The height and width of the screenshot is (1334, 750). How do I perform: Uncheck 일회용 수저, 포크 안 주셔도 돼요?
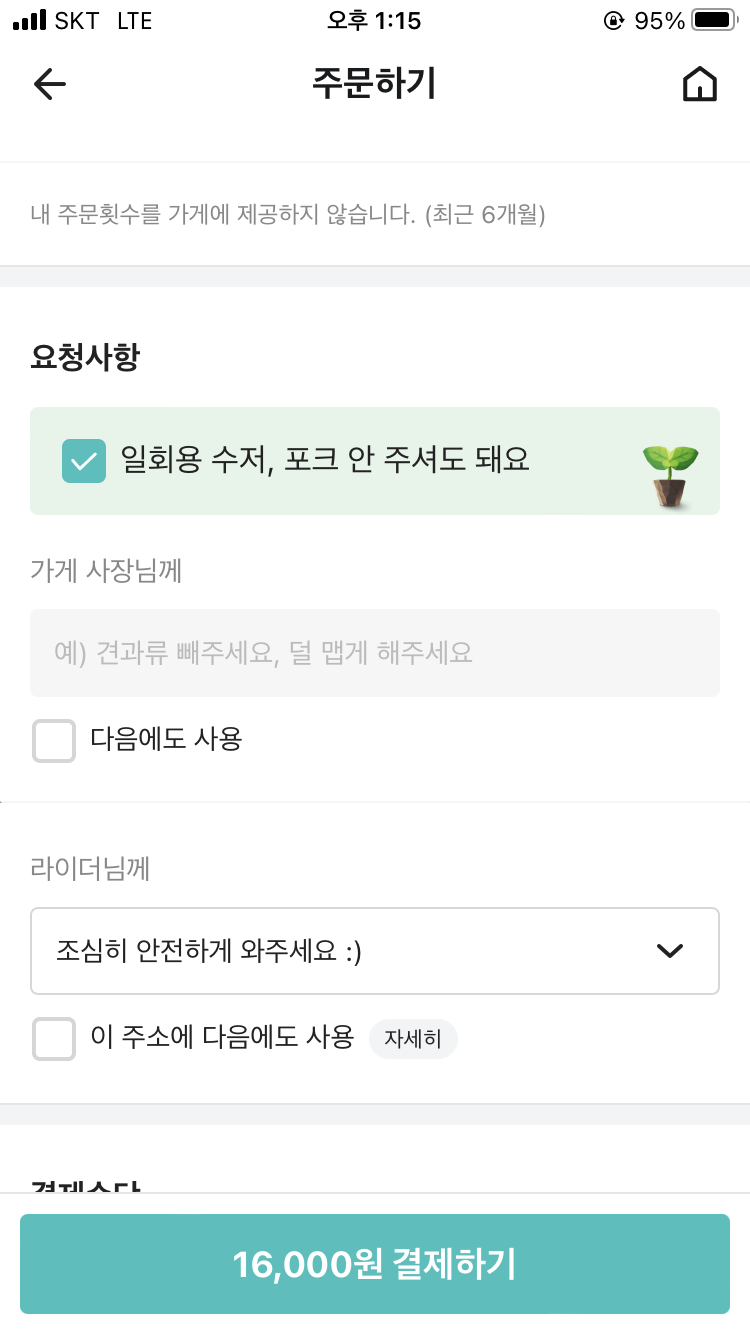click(84, 461)
